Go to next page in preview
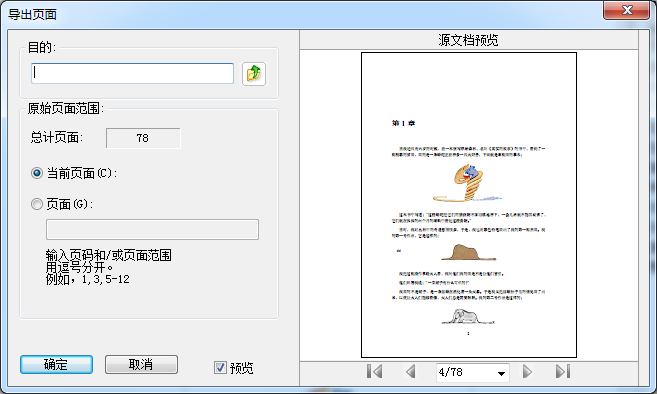The width and height of the screenshot is (657, 394). tap(527, 371)
